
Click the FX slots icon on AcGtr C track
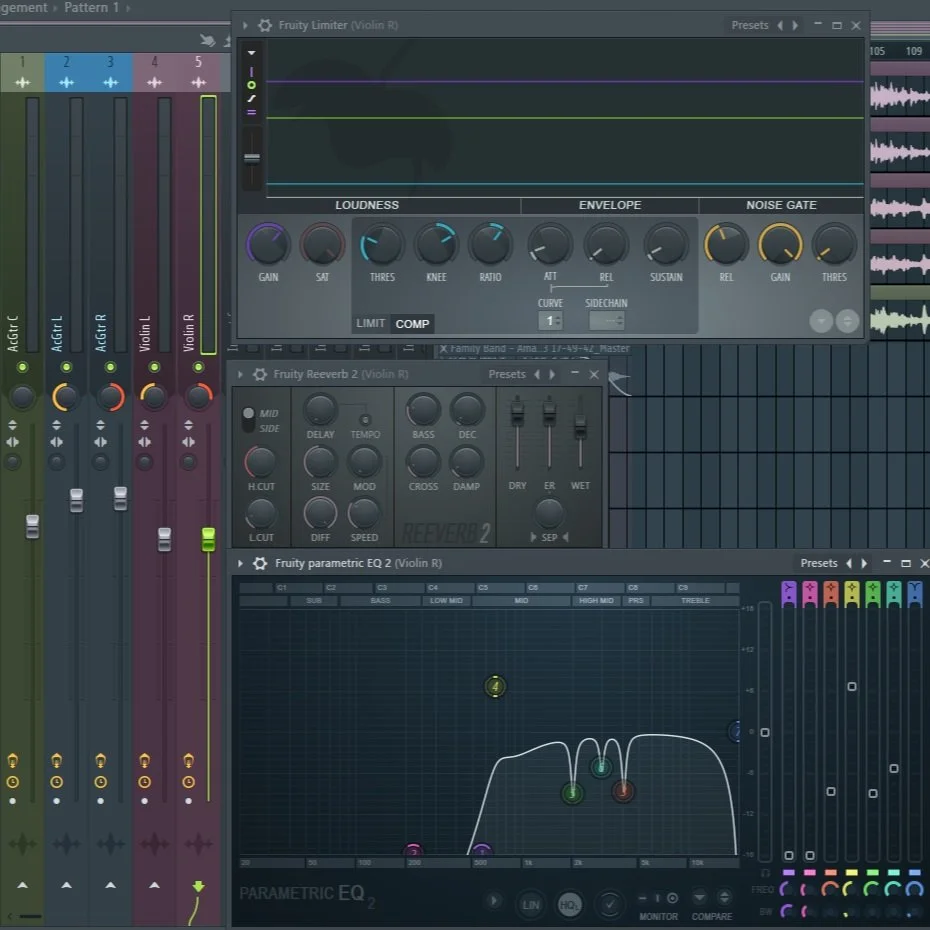[12, 760]
